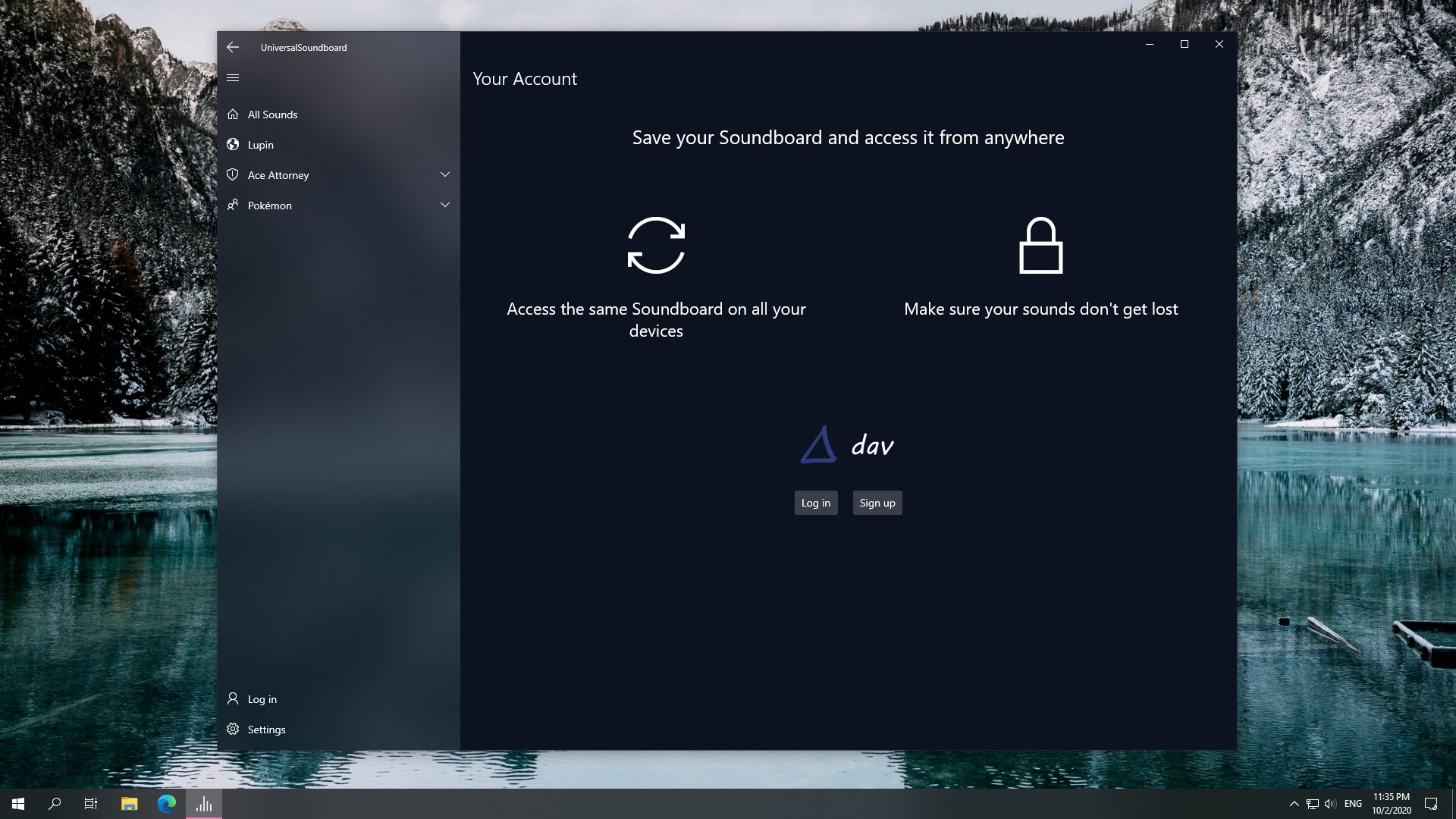
Task: Click the Settings gear icon in sidebar
Action: coord(233,730)
